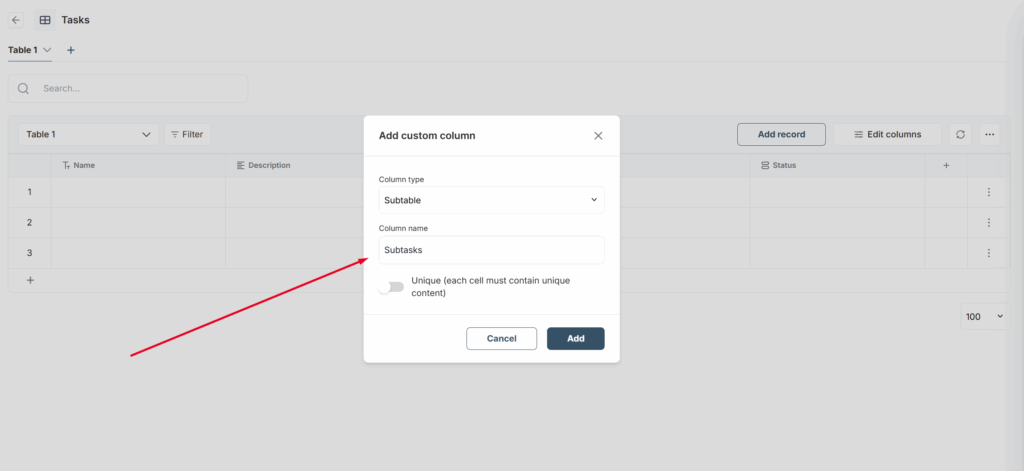
Task: Click the Add button in dialog
Action: tap(575, 339)
